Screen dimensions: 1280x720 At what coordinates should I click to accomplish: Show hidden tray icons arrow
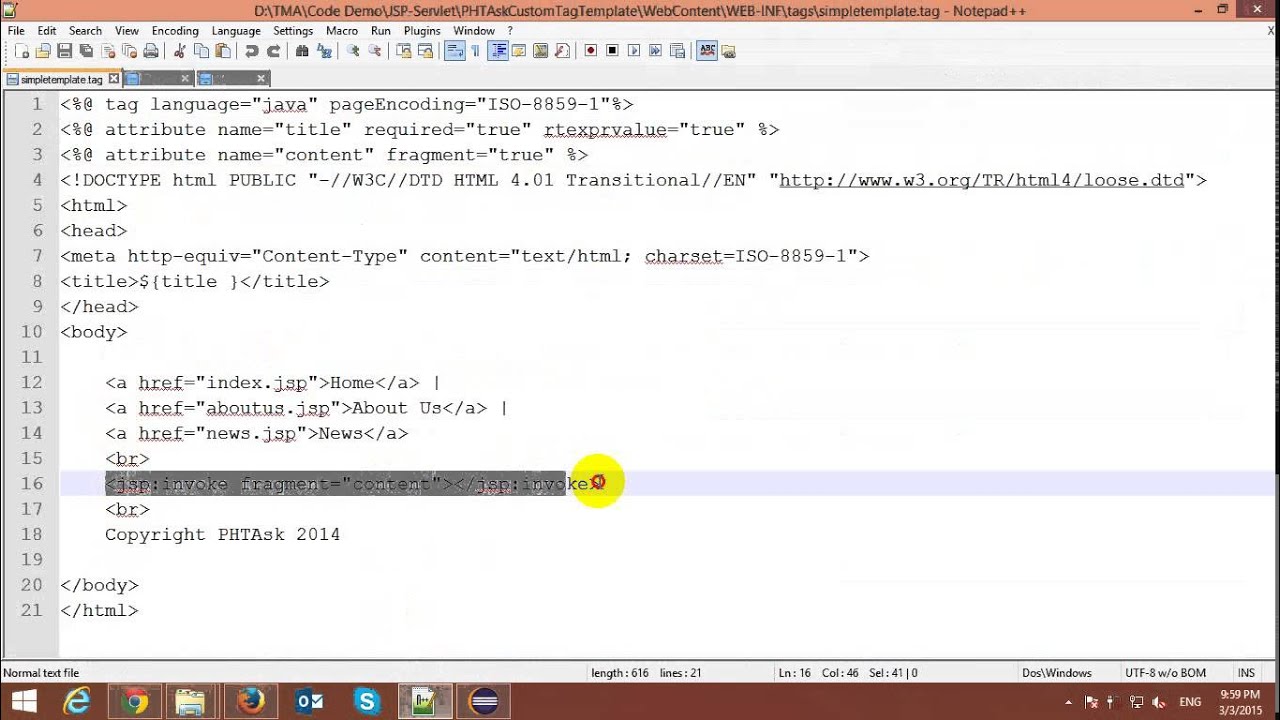coord(1069,702)
